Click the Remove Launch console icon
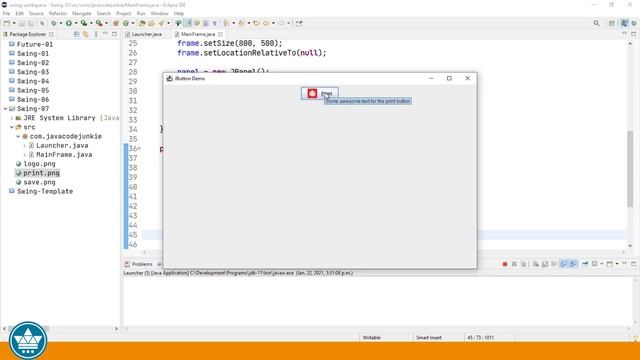 [514, 264]
